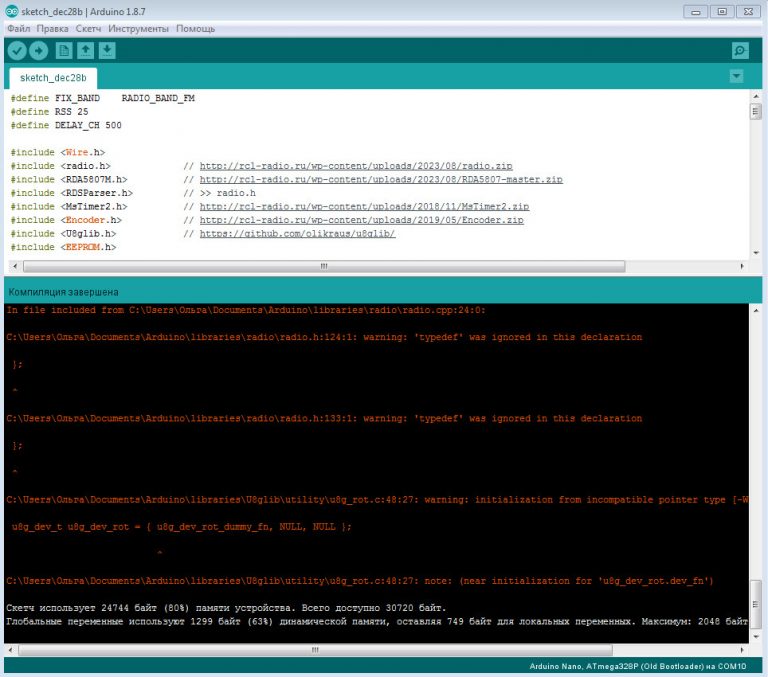Expand the tab options dropdown arrow
Viewport: 768px width, 677px height.
tap(737, 76)
